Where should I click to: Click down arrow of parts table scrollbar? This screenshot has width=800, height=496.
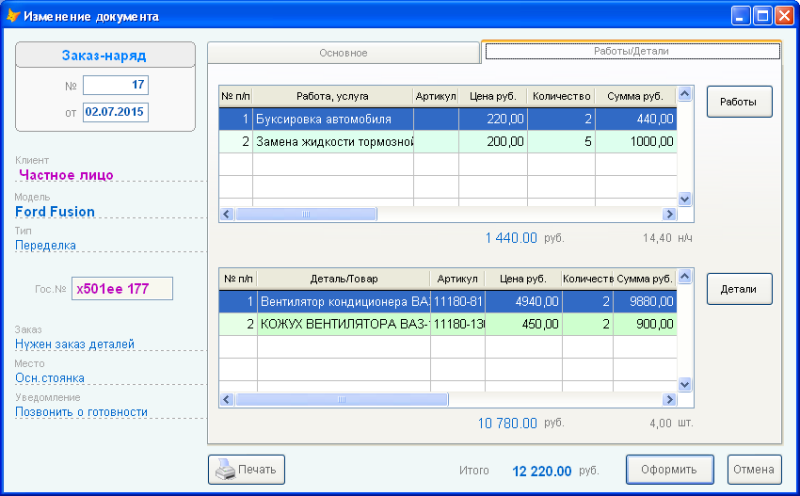[685, 384]
